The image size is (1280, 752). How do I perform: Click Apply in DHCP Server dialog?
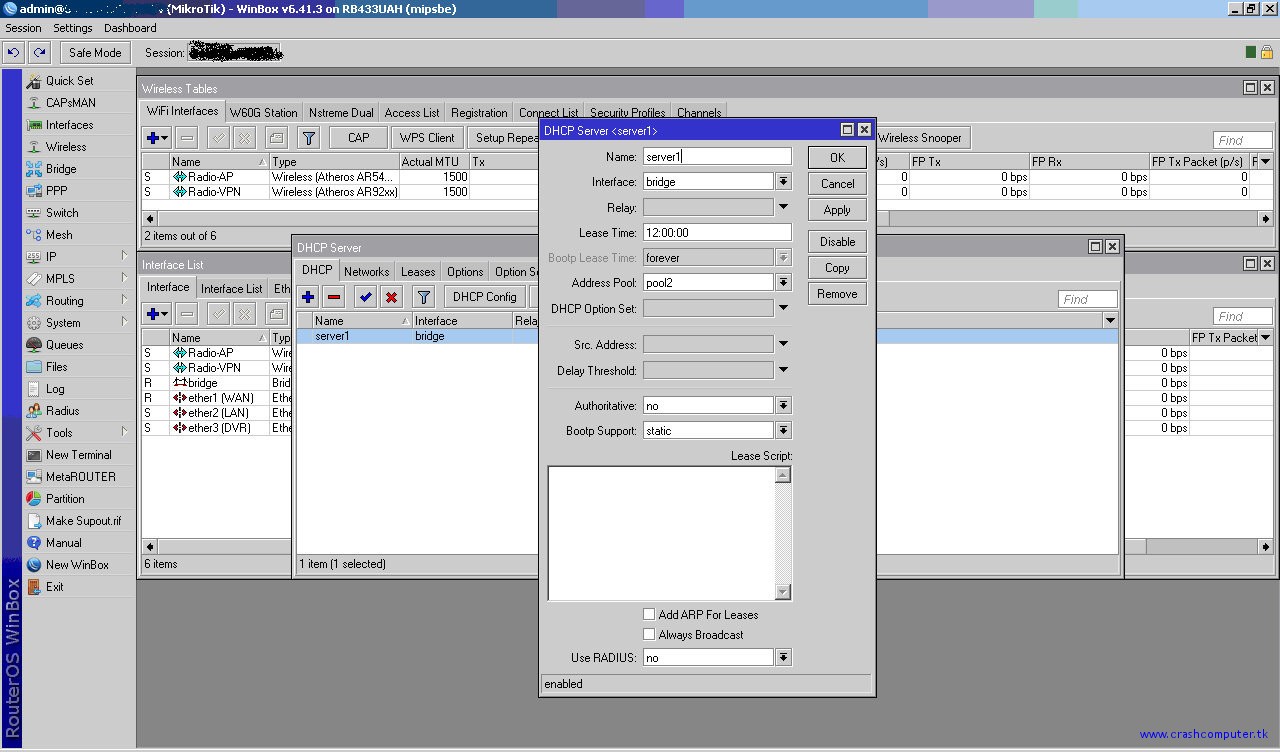click(837, 210)
